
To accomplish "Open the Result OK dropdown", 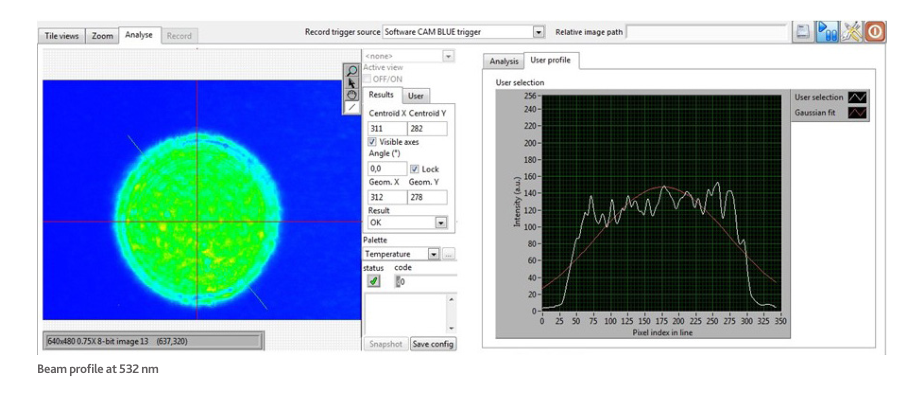I will click(439, 223).
